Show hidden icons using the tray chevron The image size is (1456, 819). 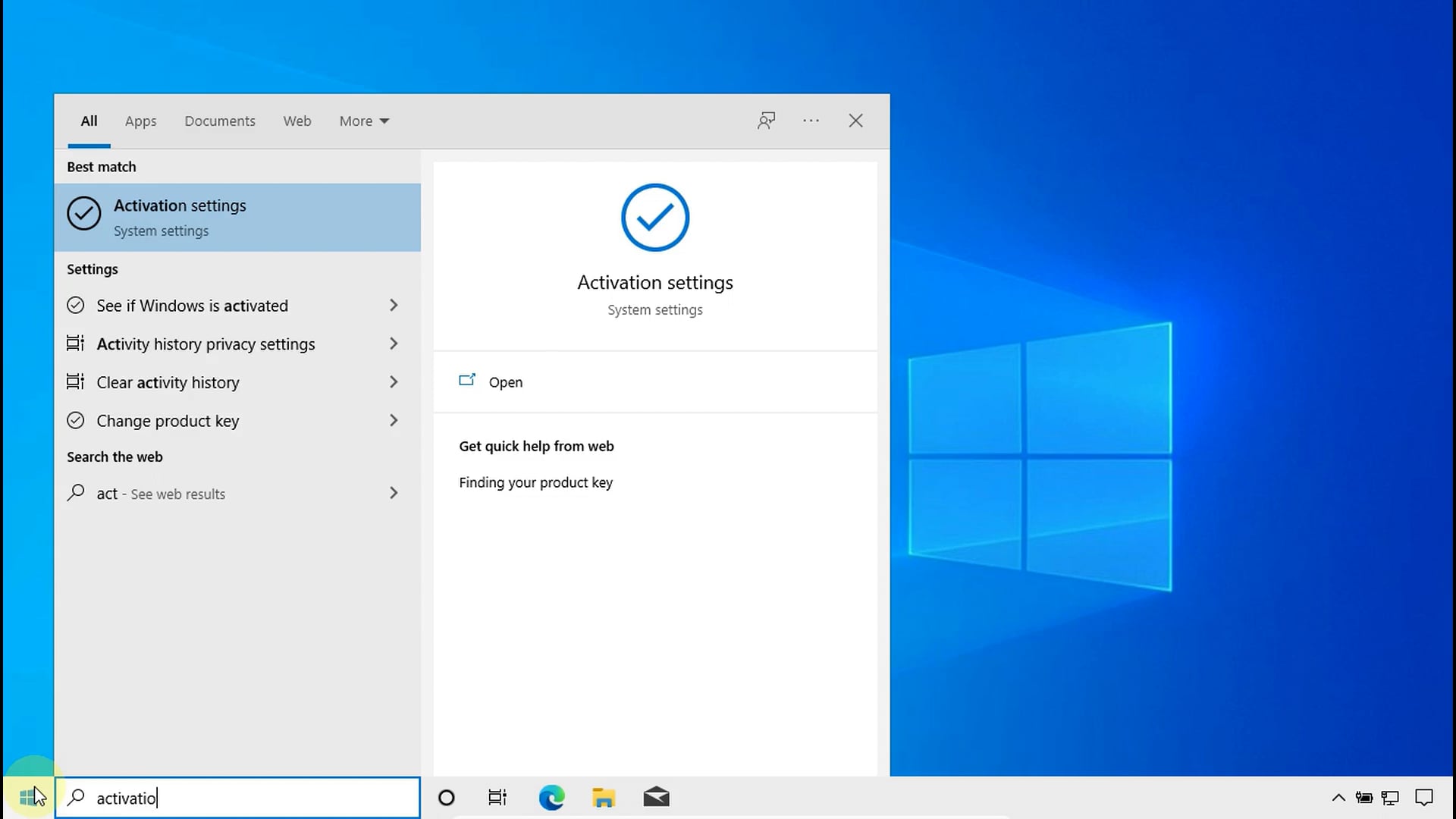[1338, 797]
